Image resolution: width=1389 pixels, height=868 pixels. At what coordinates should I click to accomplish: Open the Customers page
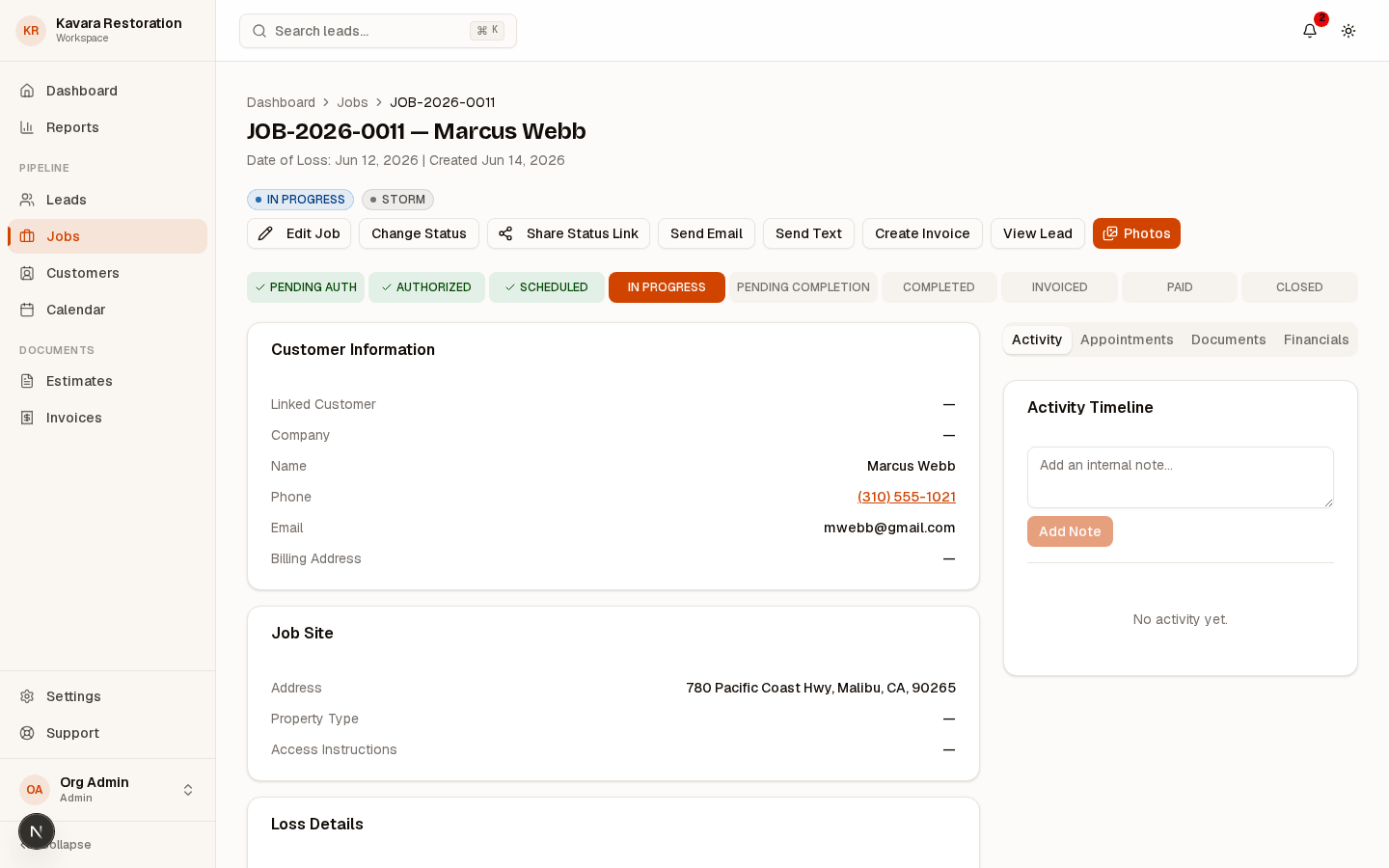pos(107,273)
